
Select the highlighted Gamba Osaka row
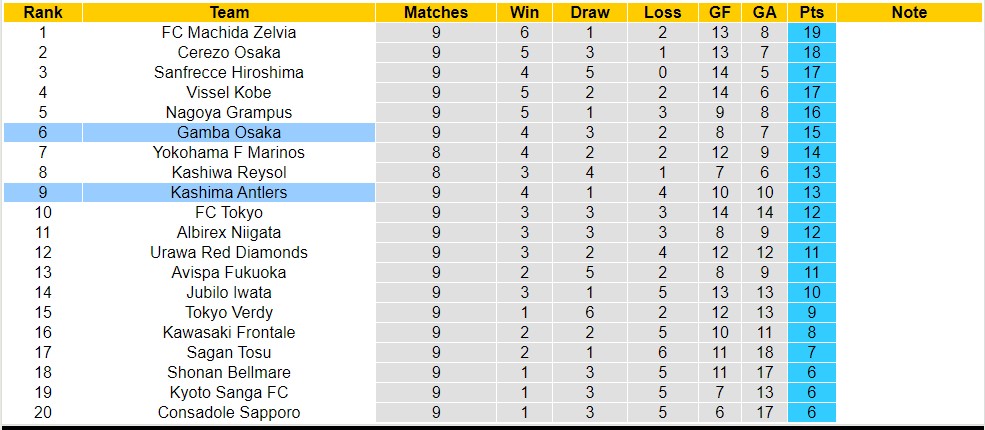tap(229, 132)
